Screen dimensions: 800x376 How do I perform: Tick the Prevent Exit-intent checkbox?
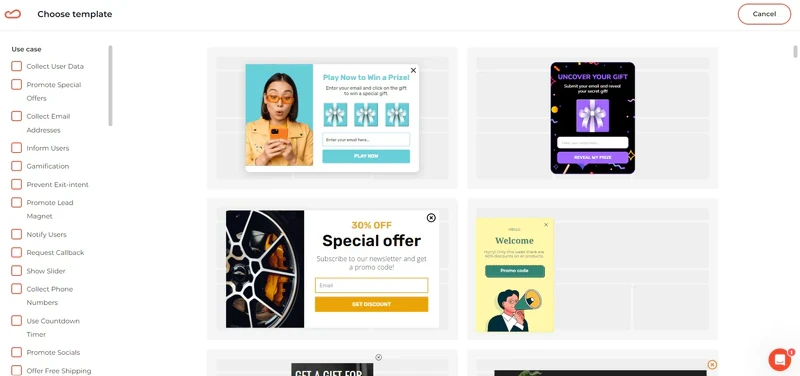17,184
